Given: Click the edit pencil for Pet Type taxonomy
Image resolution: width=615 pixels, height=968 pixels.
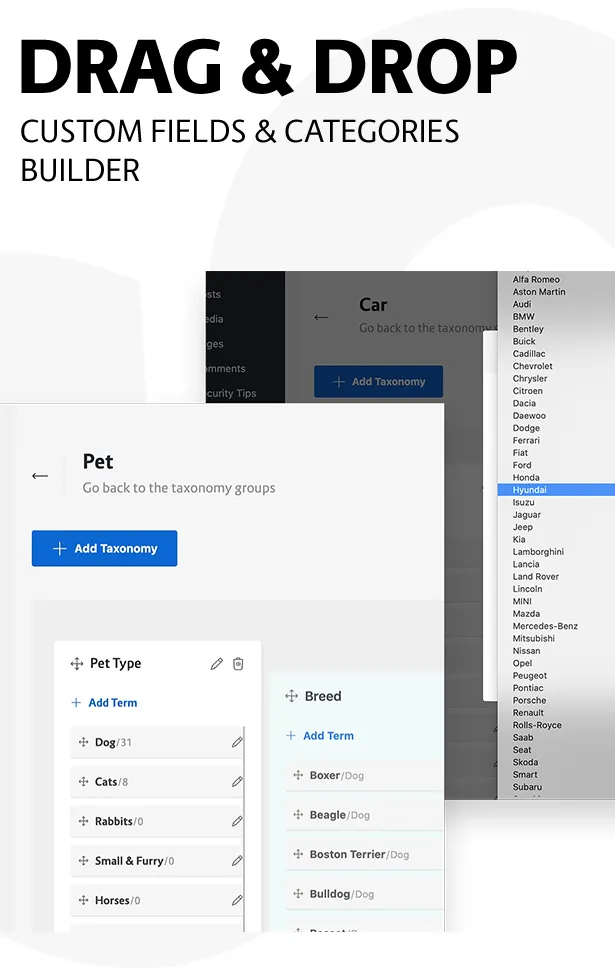Looking at the screenshot, I should (x=217, y=664).
